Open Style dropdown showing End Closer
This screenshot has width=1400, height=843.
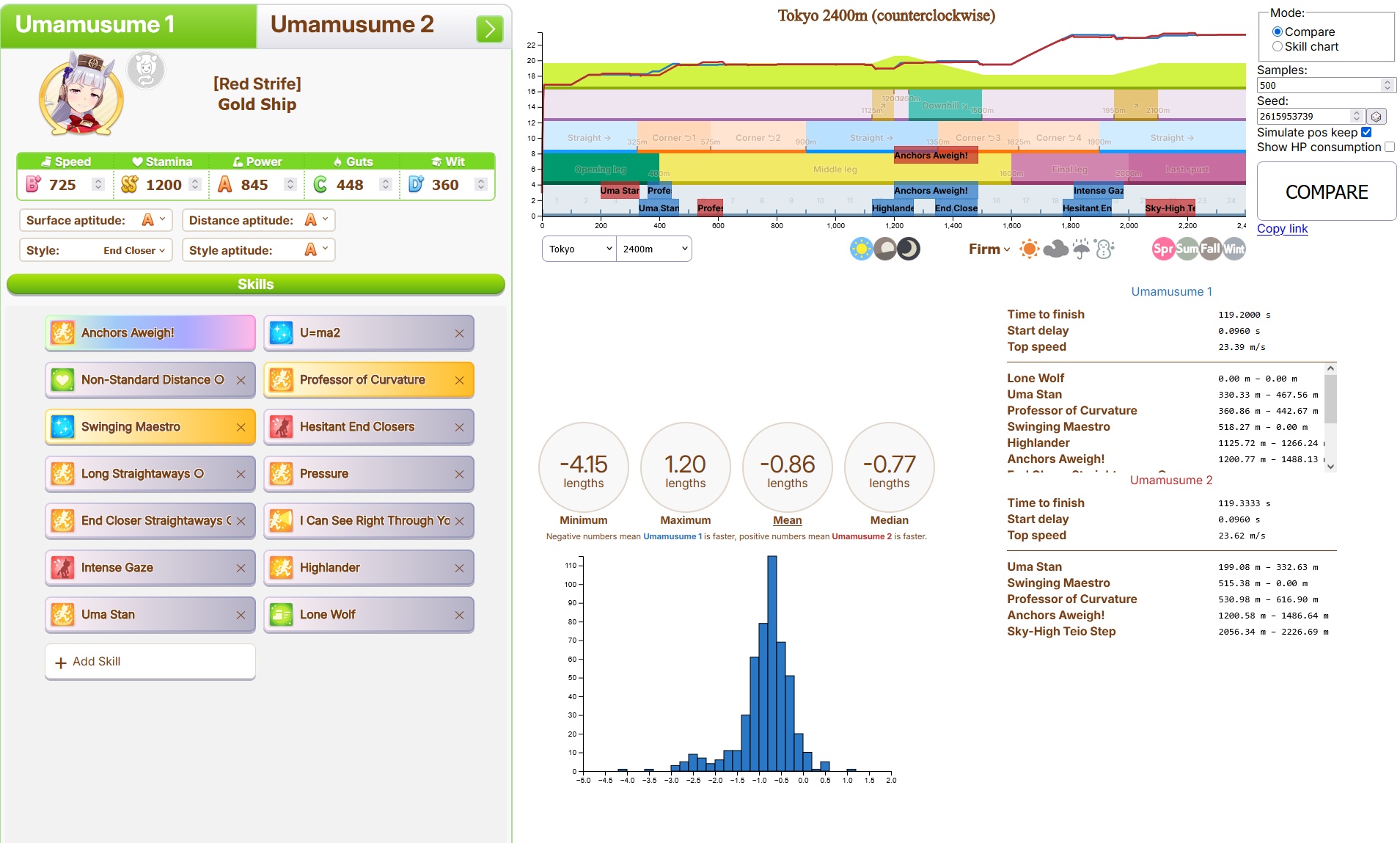coord(96,250)
